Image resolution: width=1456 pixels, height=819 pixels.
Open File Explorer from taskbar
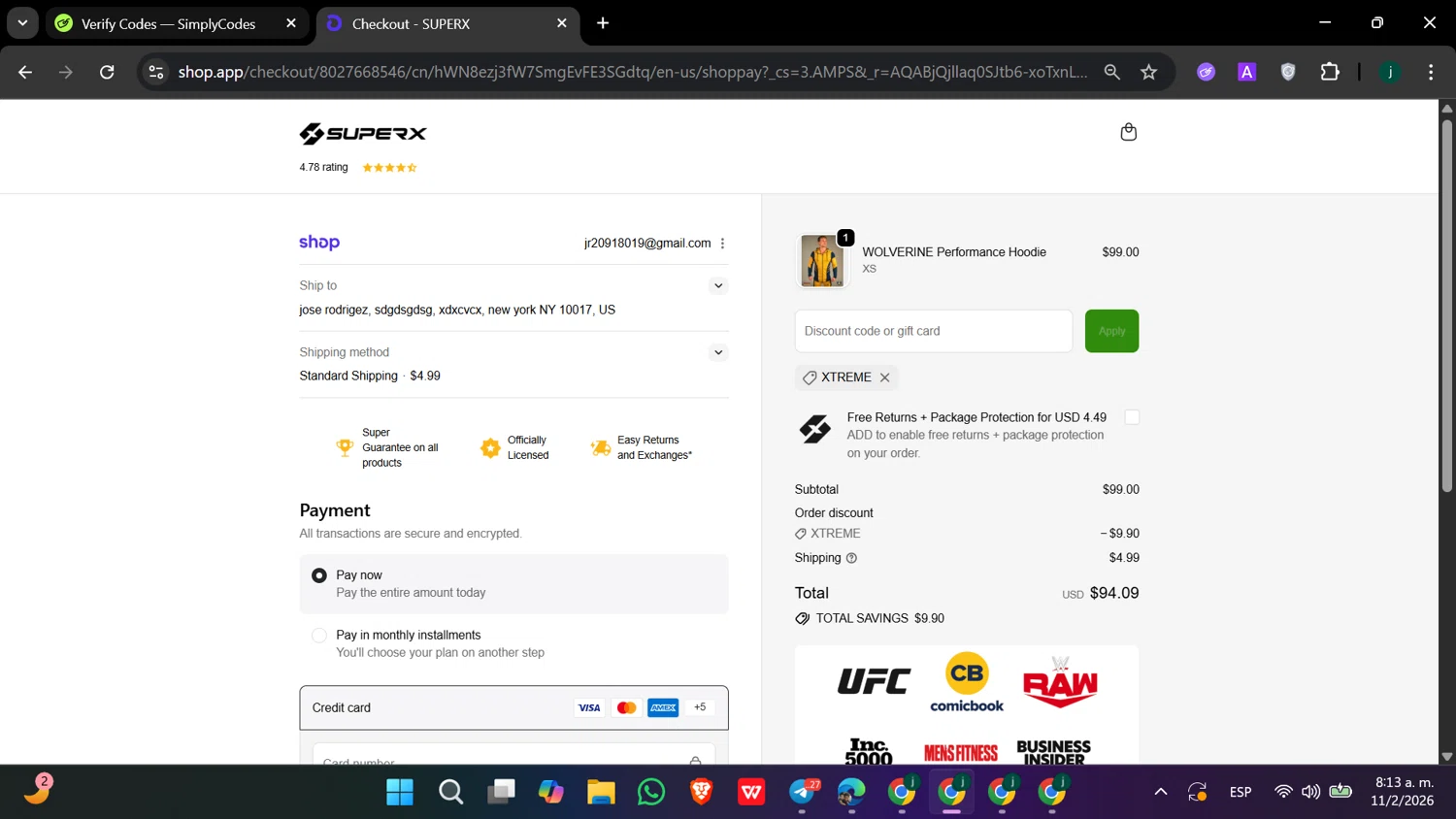[x=601, y=792]
